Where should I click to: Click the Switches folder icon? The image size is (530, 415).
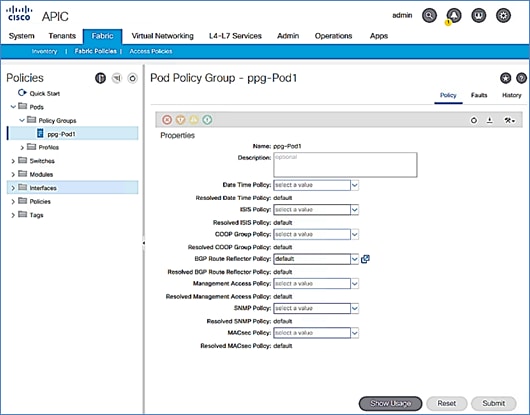(x=23, y=160)
